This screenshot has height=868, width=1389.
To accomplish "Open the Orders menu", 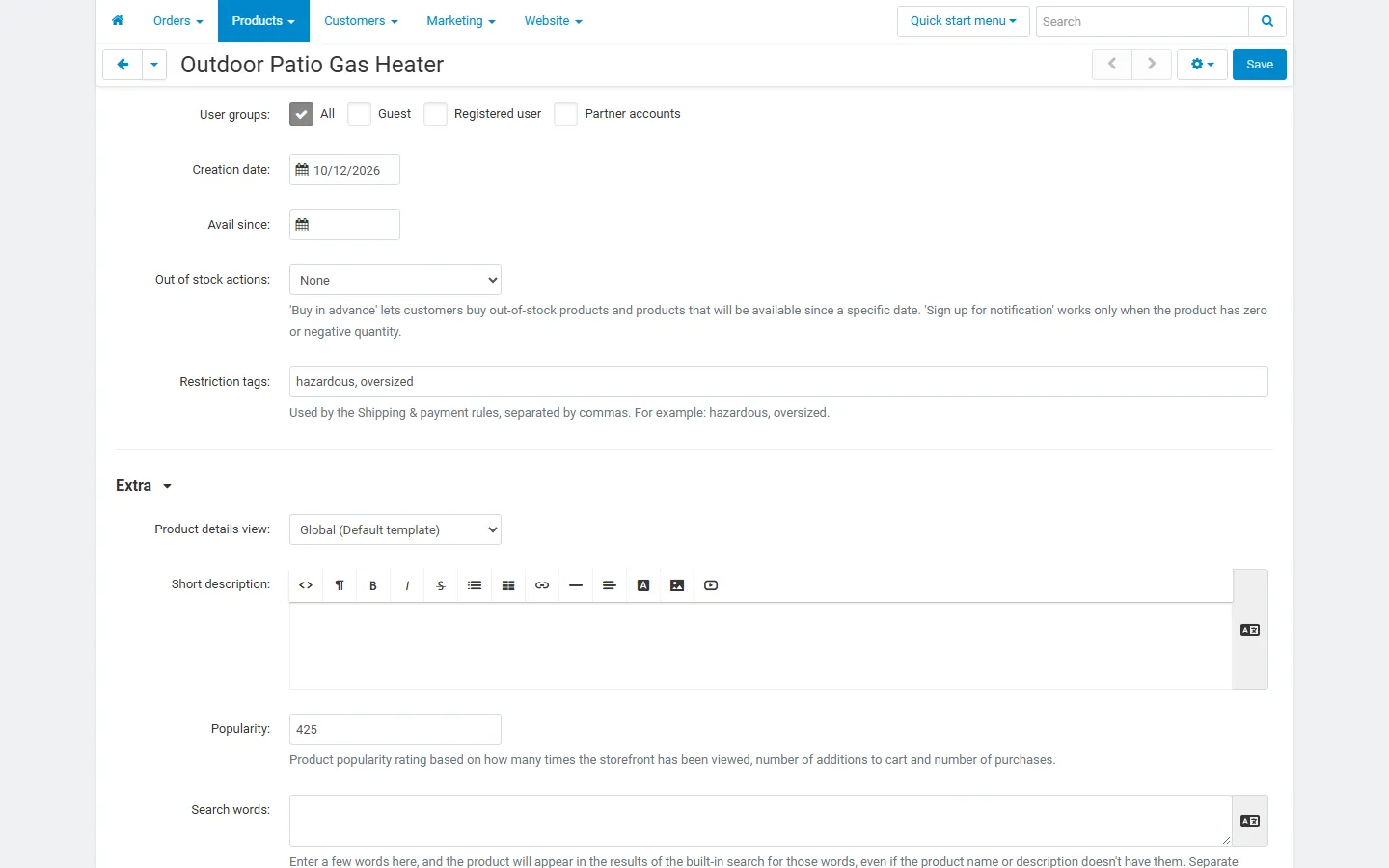I will [x=178, y=21].
